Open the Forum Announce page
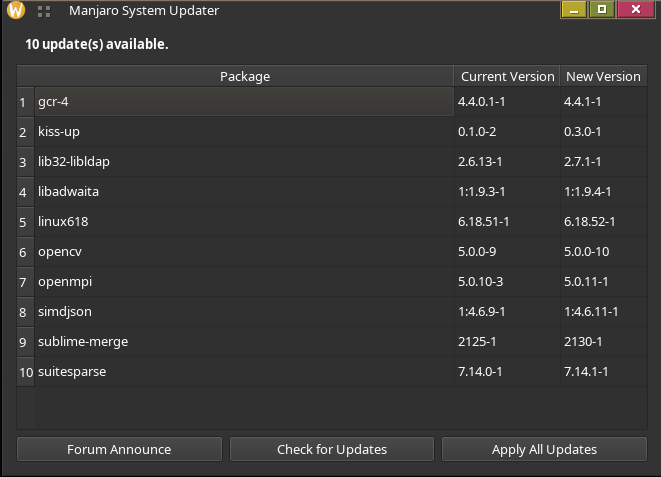The image size is (661, 477). pyautogui.click(x=119, y=449)
